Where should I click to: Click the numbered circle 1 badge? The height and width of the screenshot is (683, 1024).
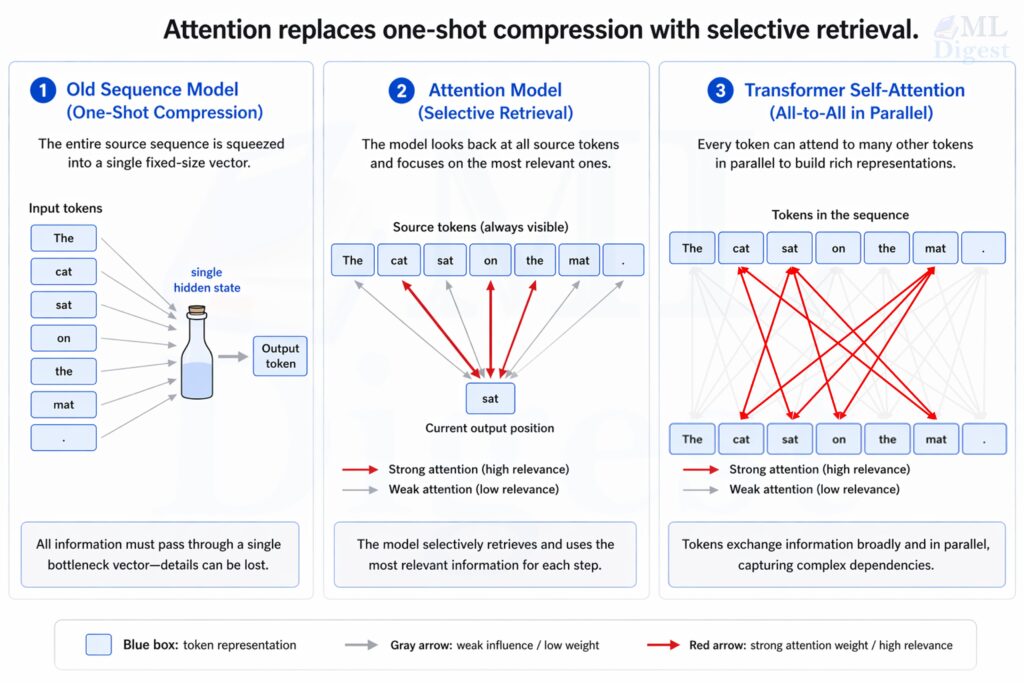(42, 92)
